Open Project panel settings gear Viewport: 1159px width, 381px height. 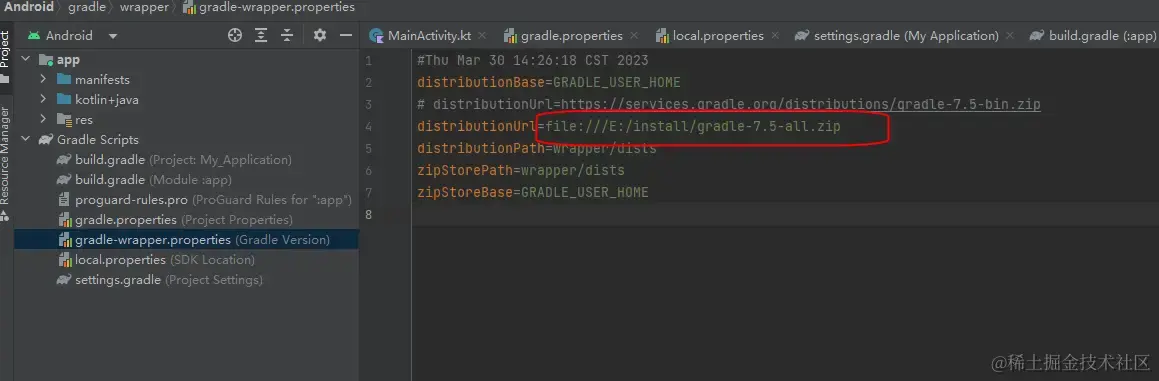(x=319, y=35)
